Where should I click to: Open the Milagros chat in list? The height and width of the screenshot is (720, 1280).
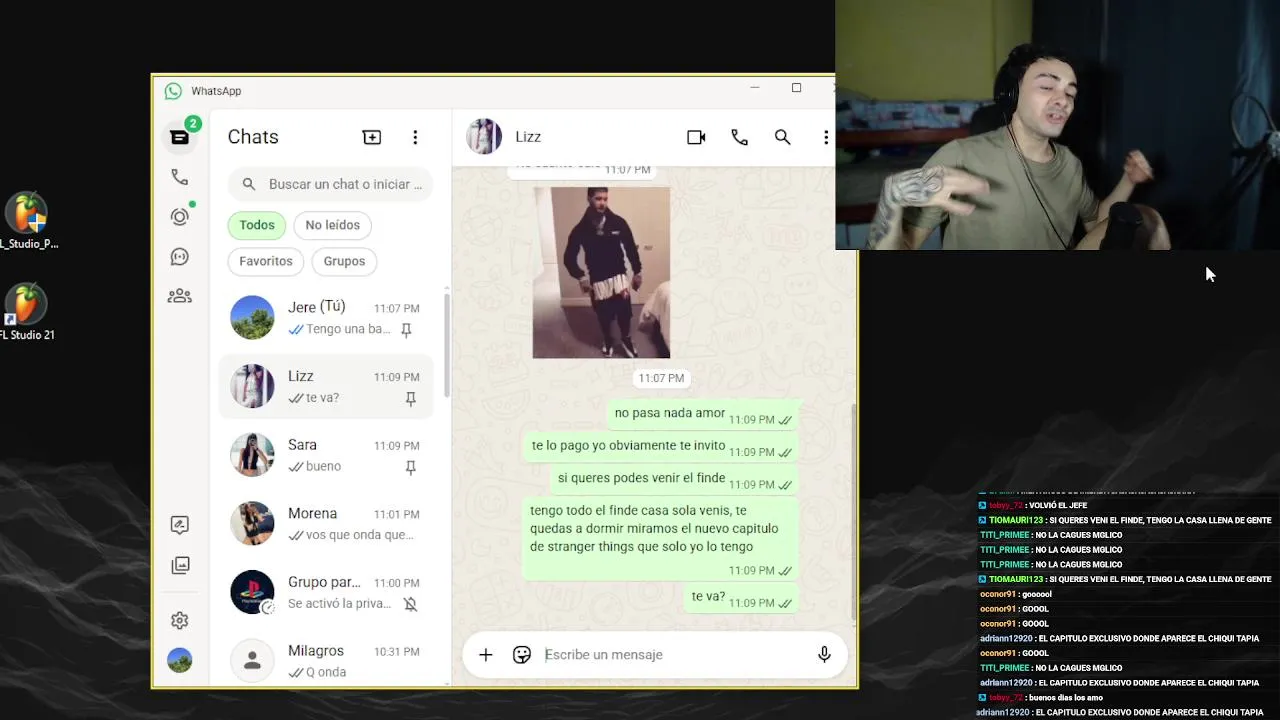(x=326, y=661)
